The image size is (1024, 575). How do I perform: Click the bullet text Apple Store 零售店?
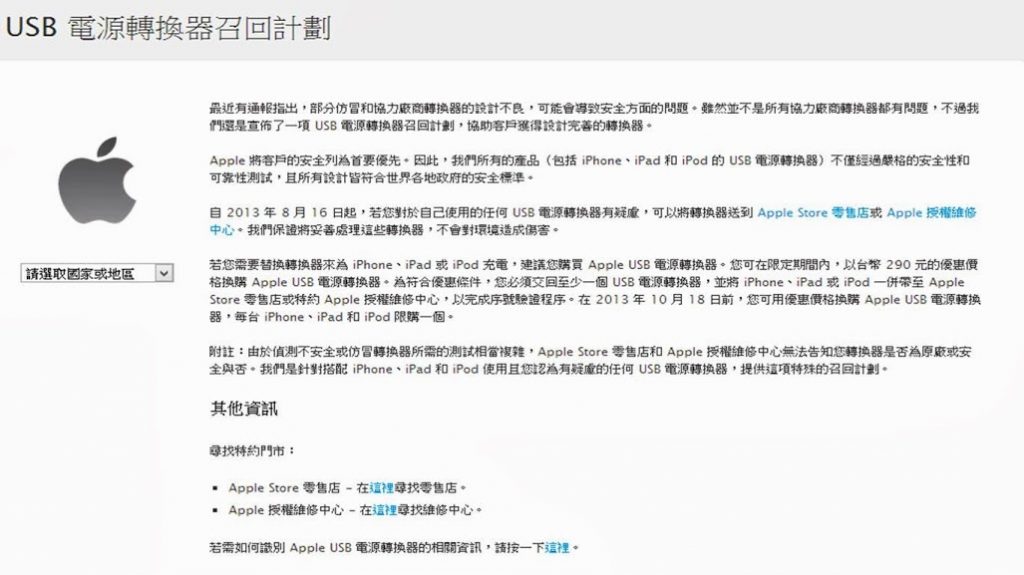tap(284, 487)
